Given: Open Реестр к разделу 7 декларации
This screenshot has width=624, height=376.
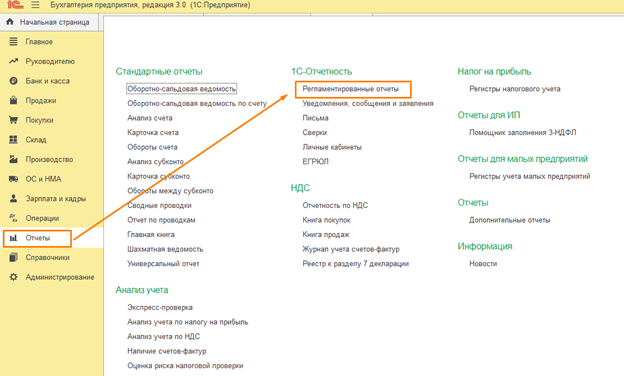Looking at the screenshot, I should [x=355, y=264].
